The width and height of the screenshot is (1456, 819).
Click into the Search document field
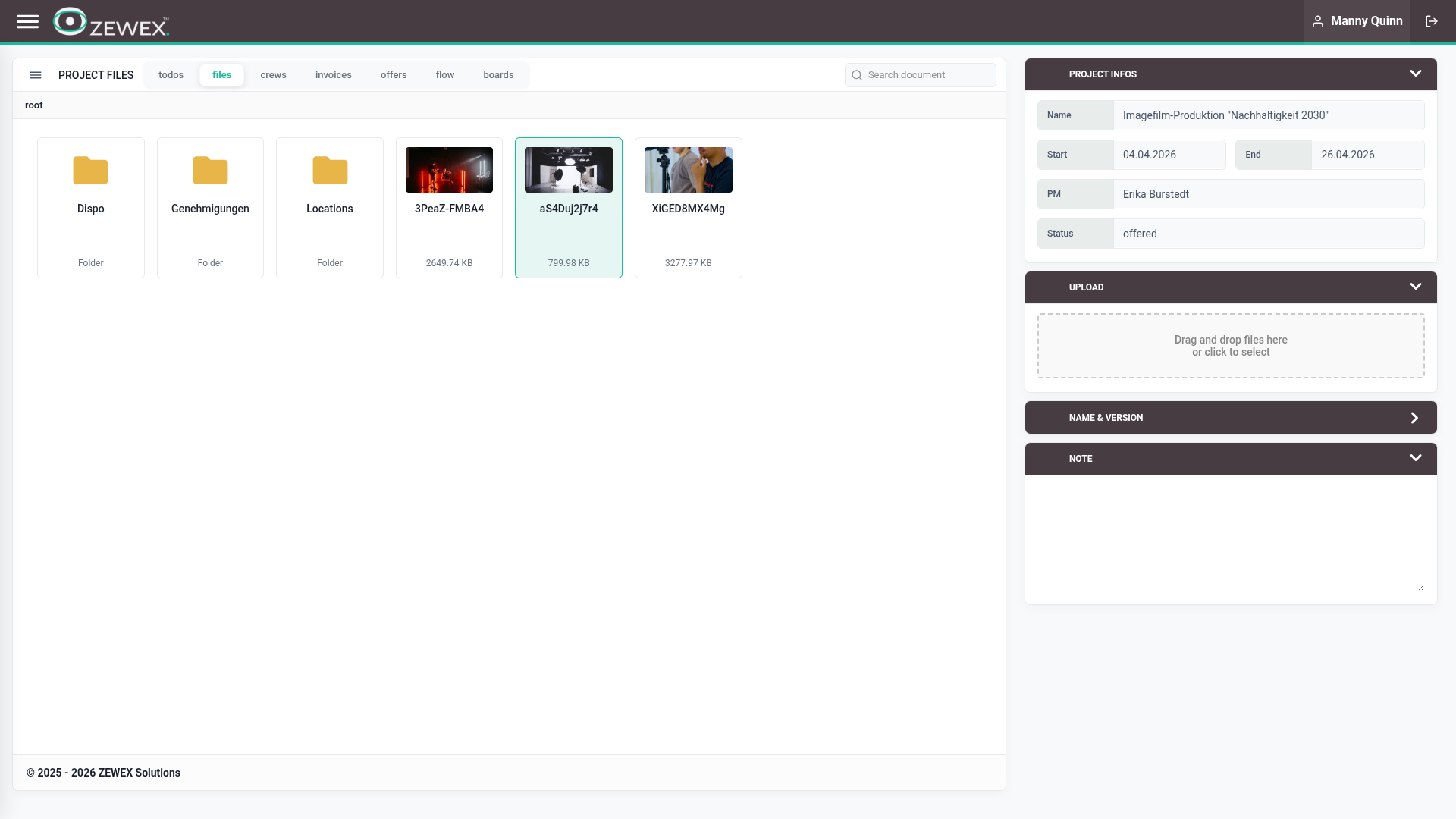point(927,75)
